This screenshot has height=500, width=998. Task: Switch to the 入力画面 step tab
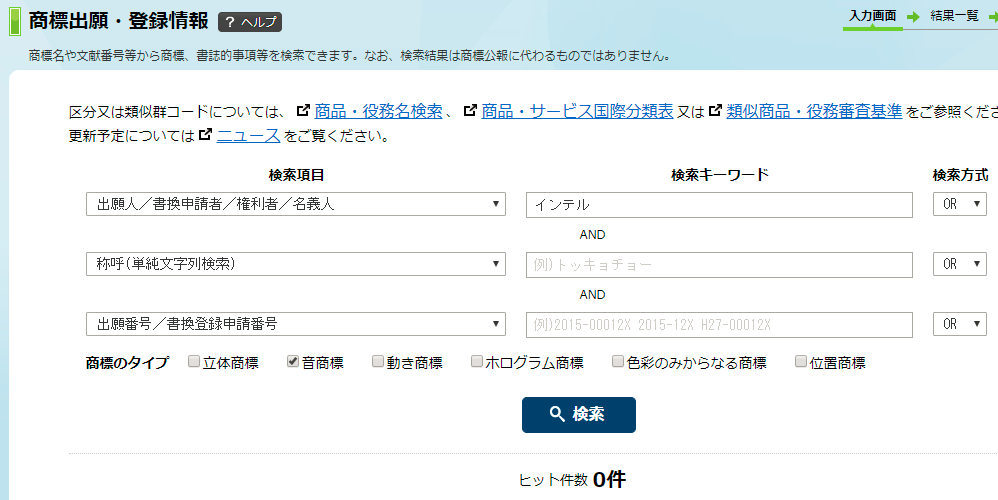[873, 16]
